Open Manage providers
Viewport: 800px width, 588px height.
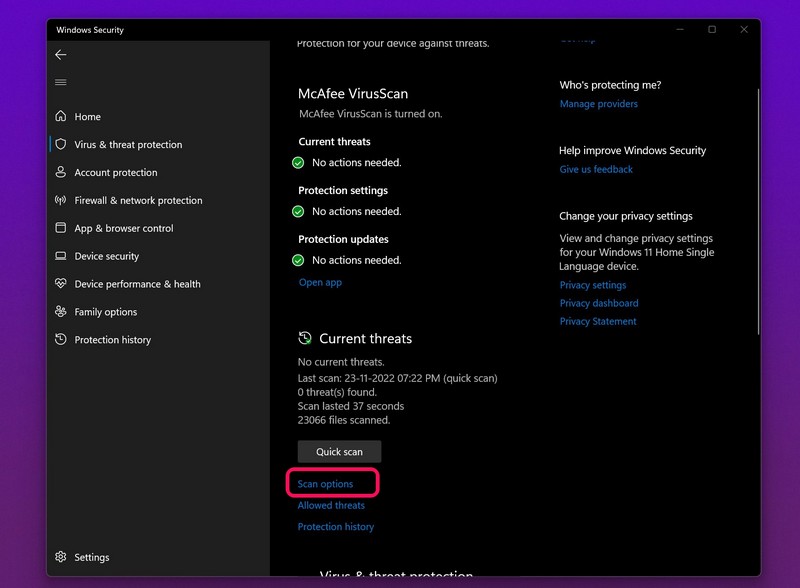597,103
